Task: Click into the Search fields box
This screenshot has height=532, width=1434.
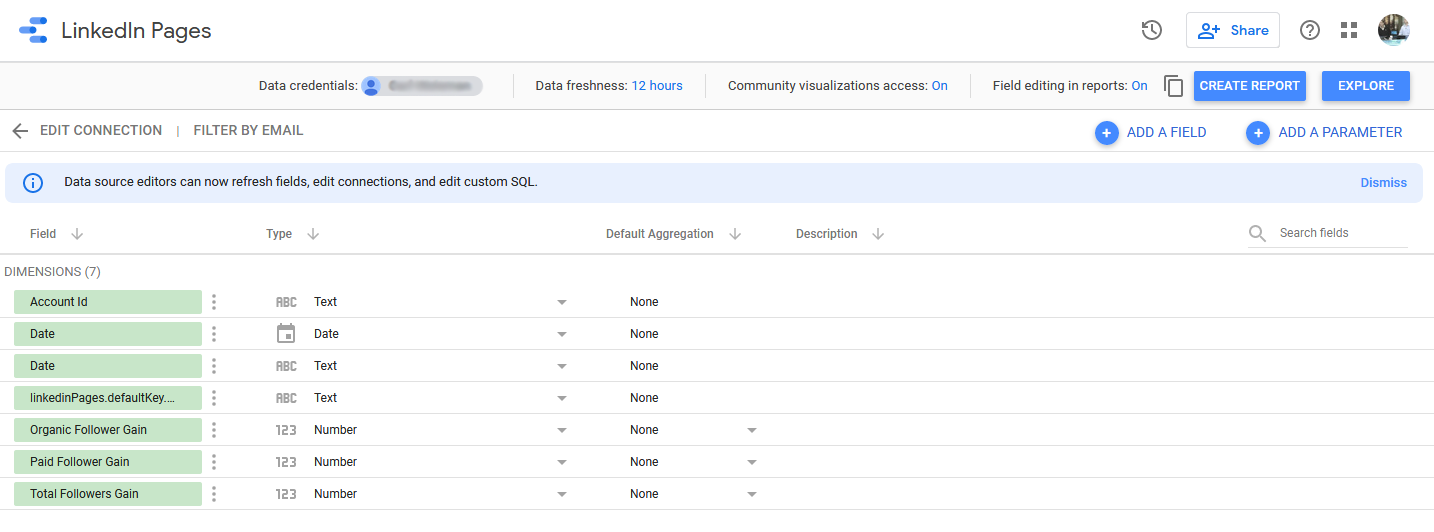Action: tap(1342, 233)
